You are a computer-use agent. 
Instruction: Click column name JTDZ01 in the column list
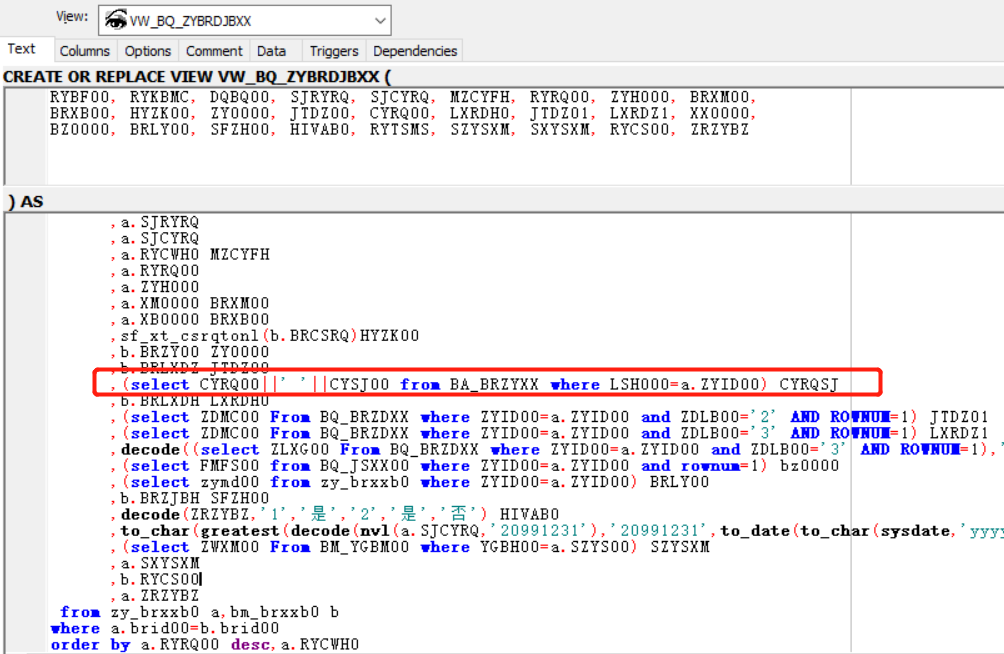pyautogui.click(x=560, y=113)
